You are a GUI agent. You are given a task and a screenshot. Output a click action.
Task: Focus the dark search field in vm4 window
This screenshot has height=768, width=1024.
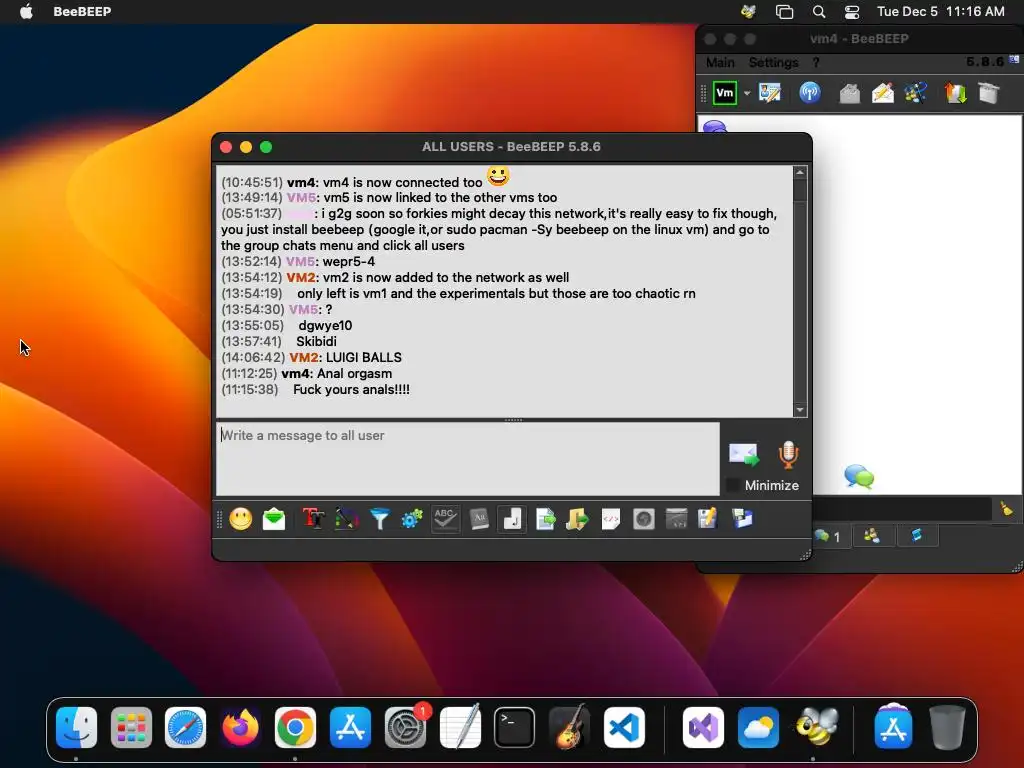[x=901, y=509]
